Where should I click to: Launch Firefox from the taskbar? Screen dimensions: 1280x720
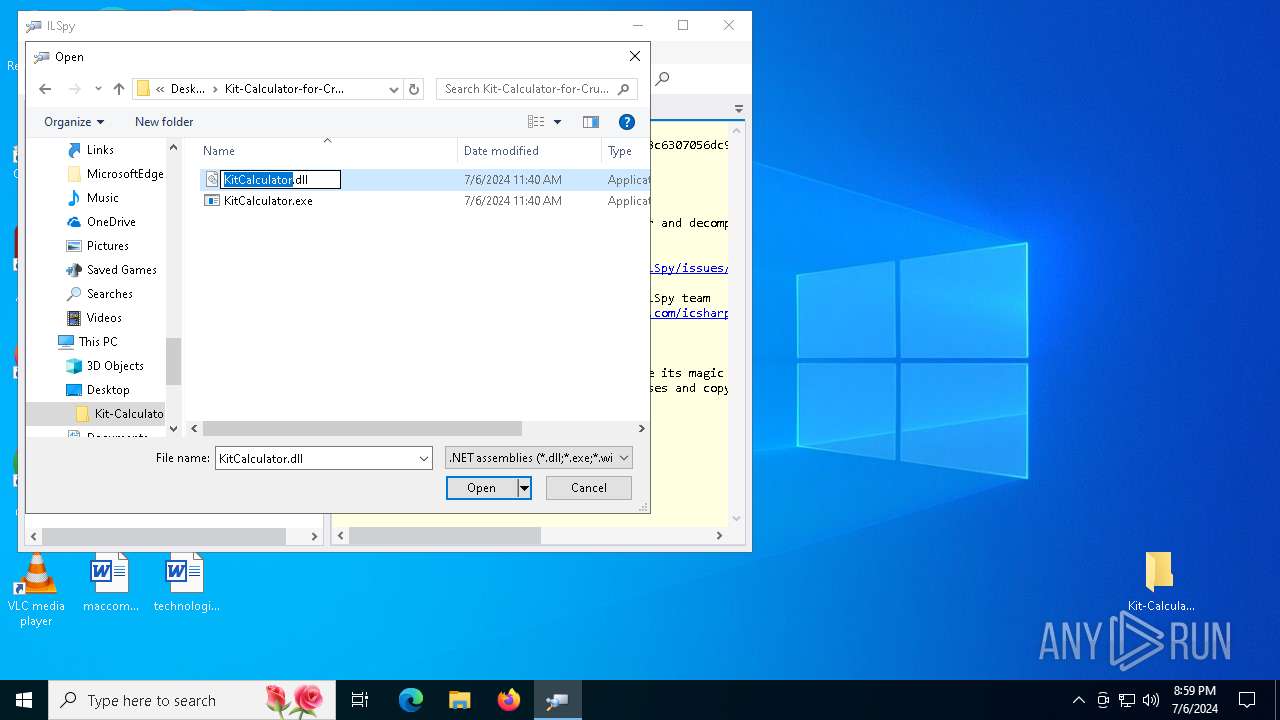(x=508, y=700)
